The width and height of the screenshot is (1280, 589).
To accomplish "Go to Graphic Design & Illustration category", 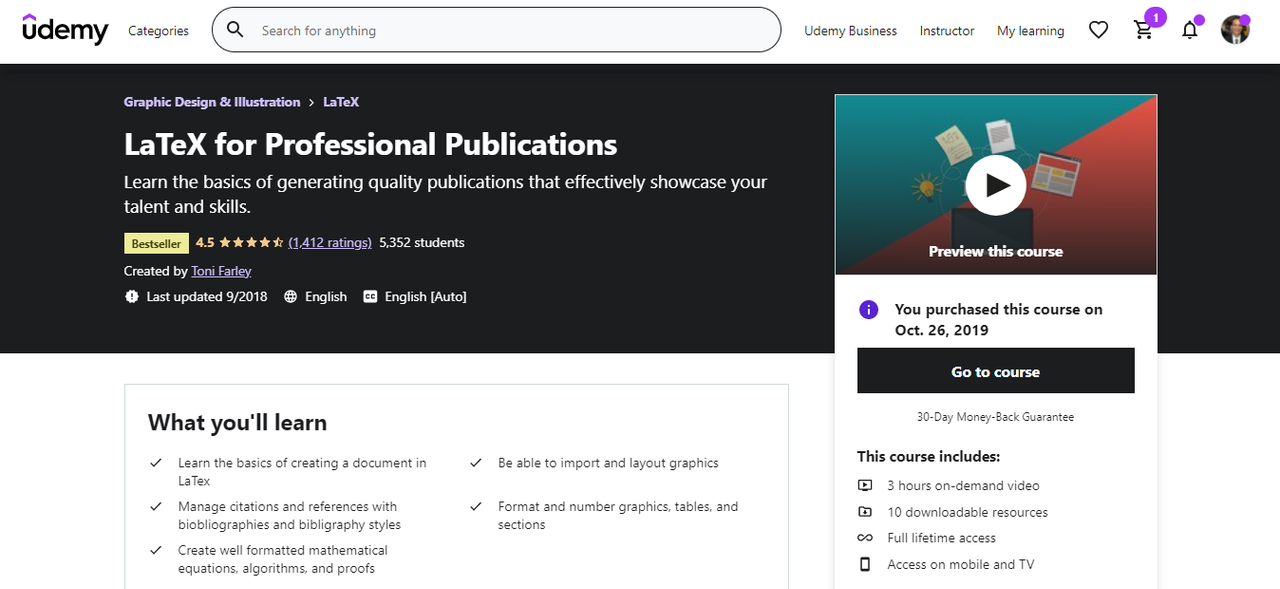I will [x=212, y=102].
